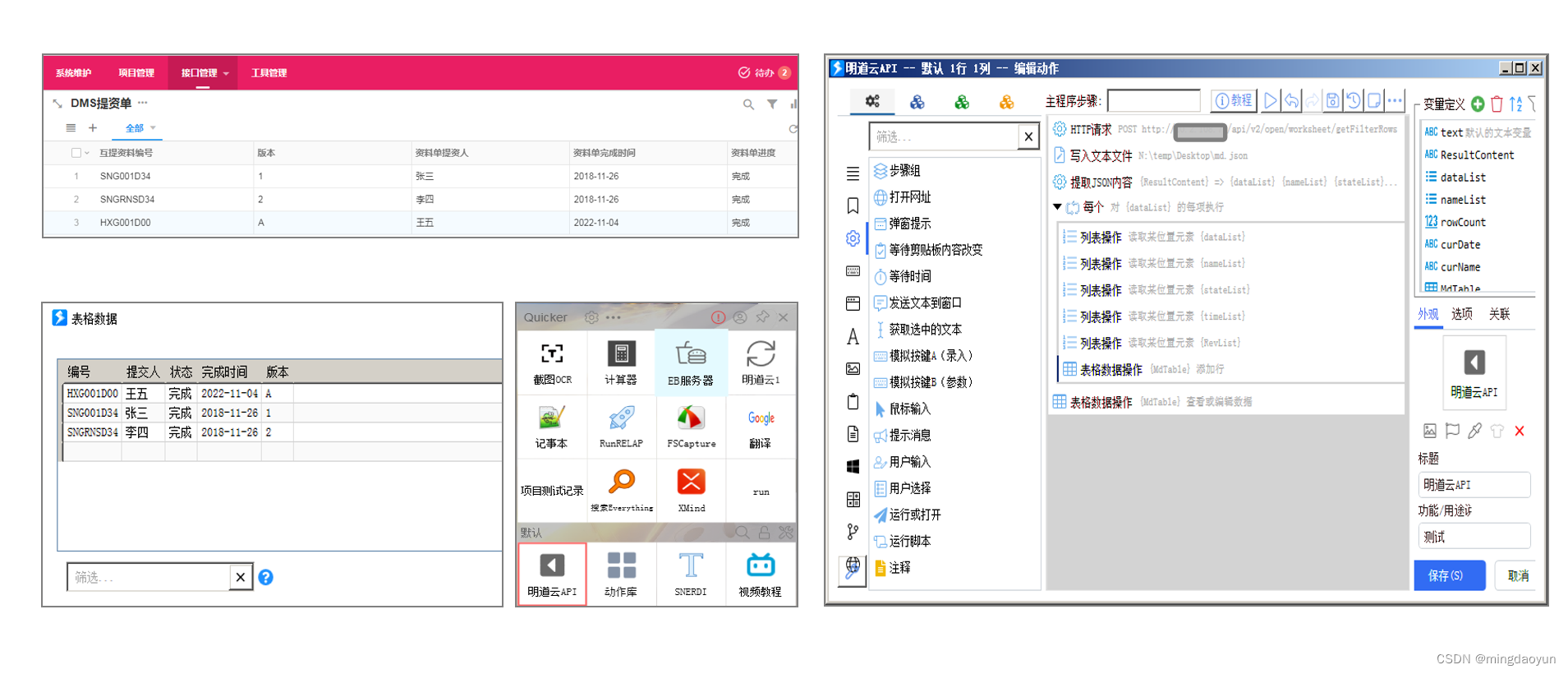Click the 标题 input field

(x=1474, y=485)
